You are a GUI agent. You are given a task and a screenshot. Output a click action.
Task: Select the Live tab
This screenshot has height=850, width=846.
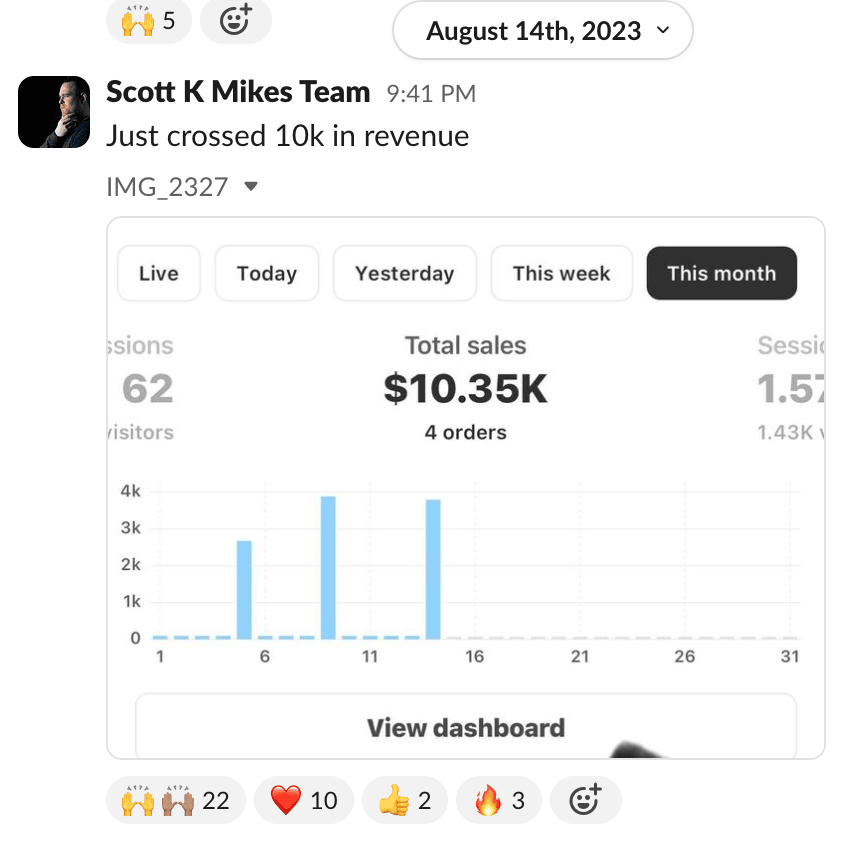pos(159,273)
